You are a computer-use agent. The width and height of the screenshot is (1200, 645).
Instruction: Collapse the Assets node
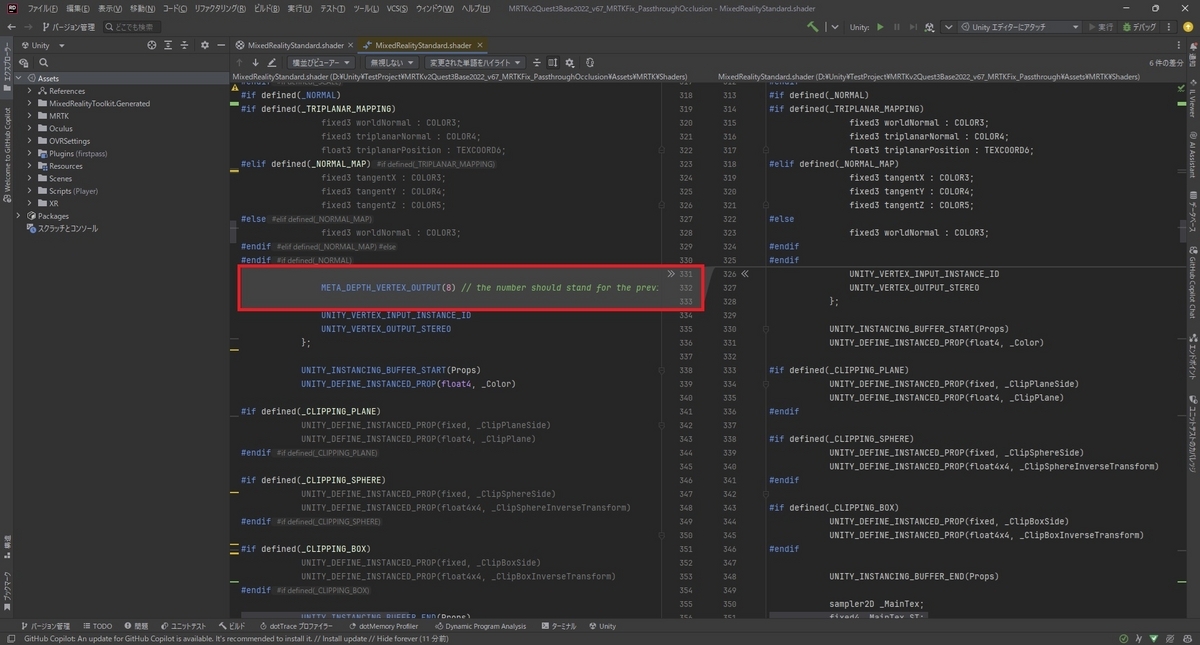[x=19, y=78]
